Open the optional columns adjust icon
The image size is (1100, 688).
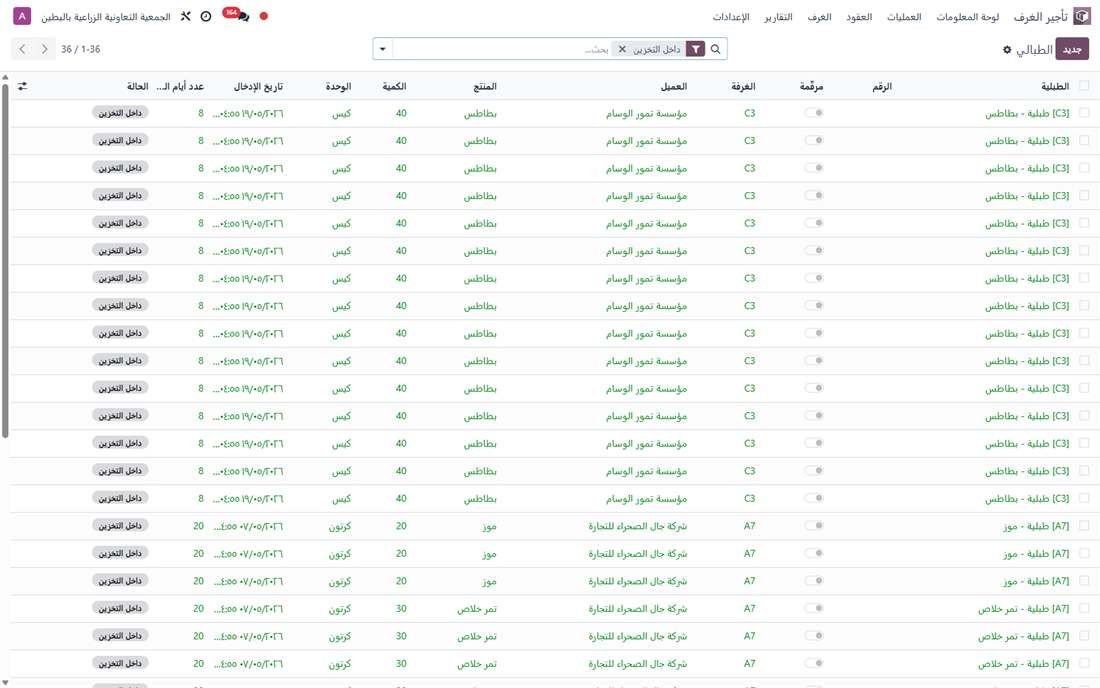tap(22, 86)
